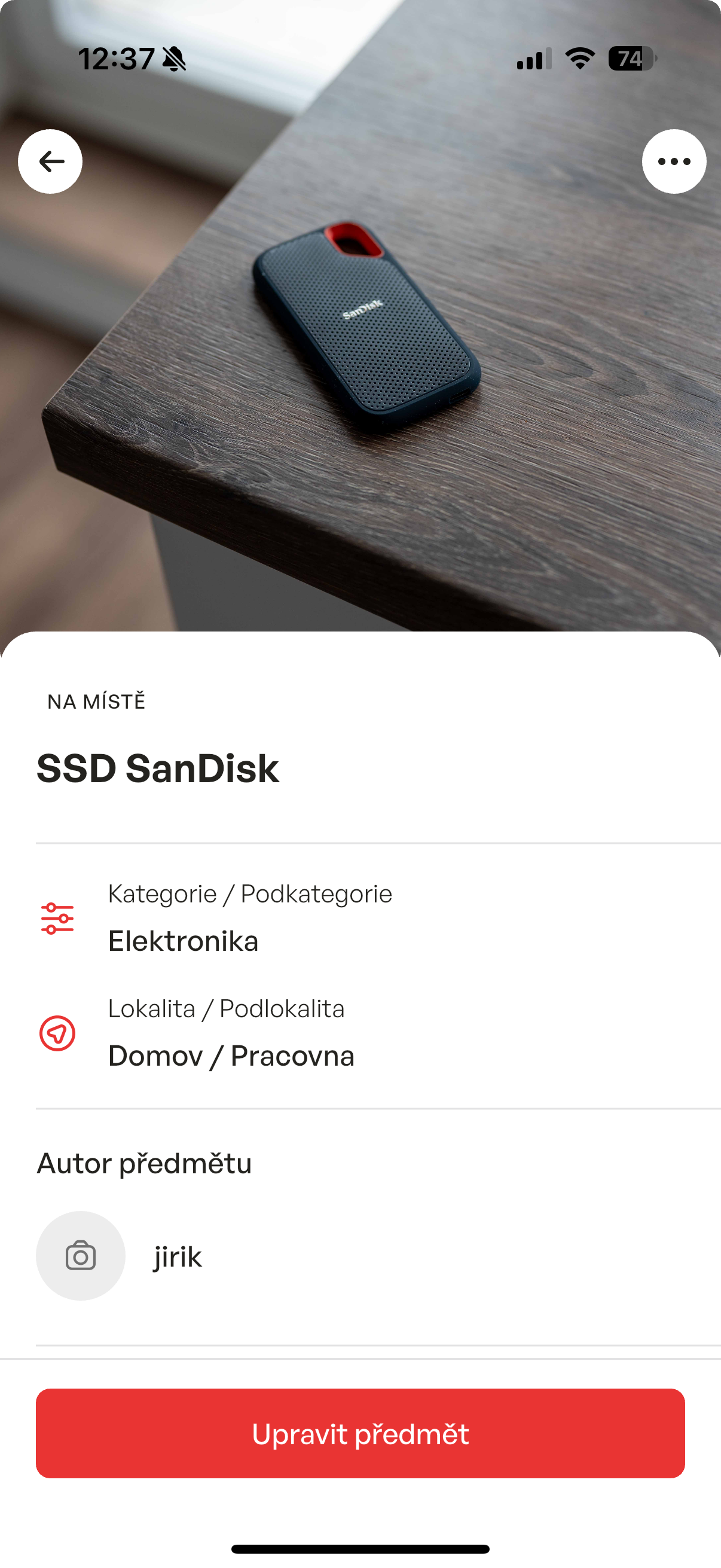Screen dimensions: 721x1568
Task: Tap the SSD SanDisk title
Action: coord(158,768)
